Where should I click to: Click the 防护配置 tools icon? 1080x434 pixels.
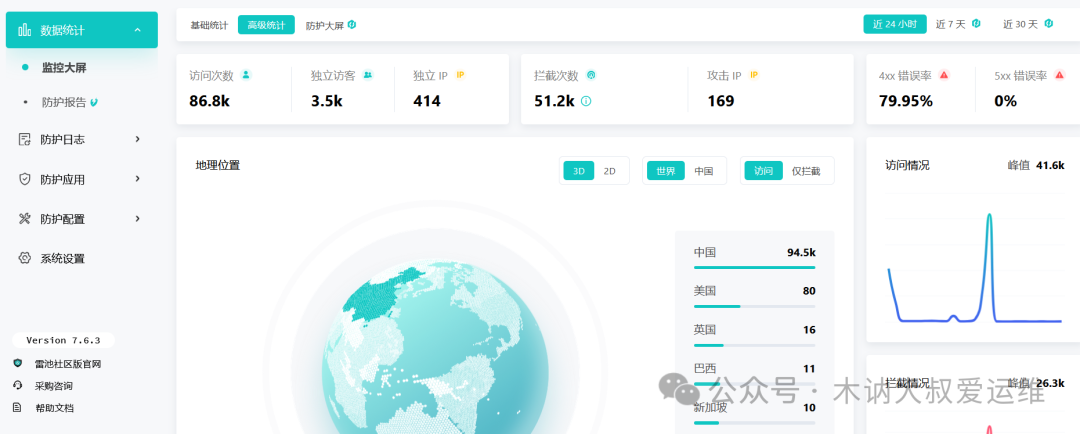coord(25,219)
